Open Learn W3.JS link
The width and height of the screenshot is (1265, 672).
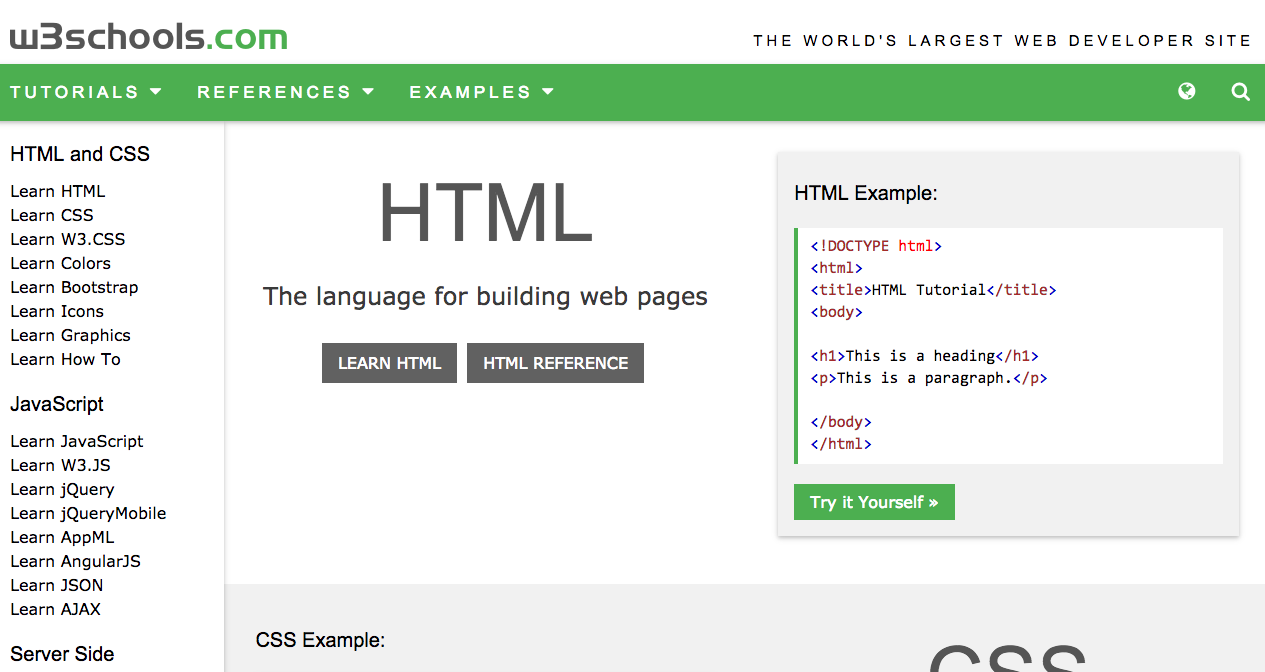(60, 465)
